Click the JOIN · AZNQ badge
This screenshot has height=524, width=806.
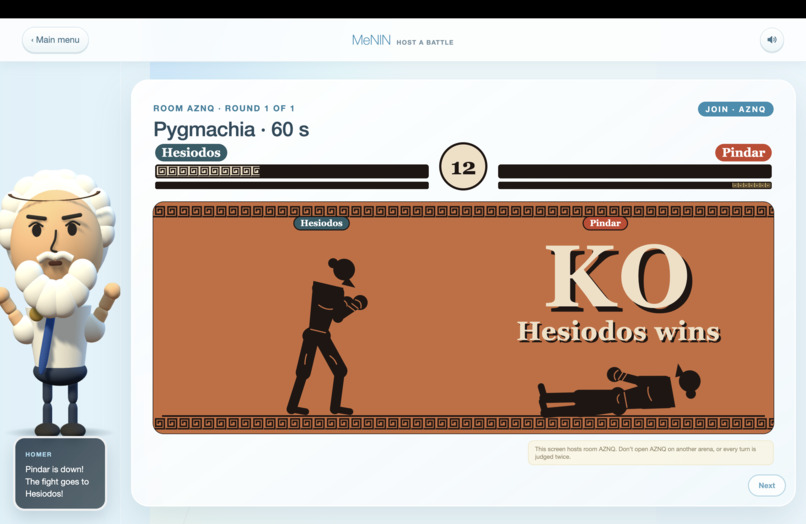[735, 109]
